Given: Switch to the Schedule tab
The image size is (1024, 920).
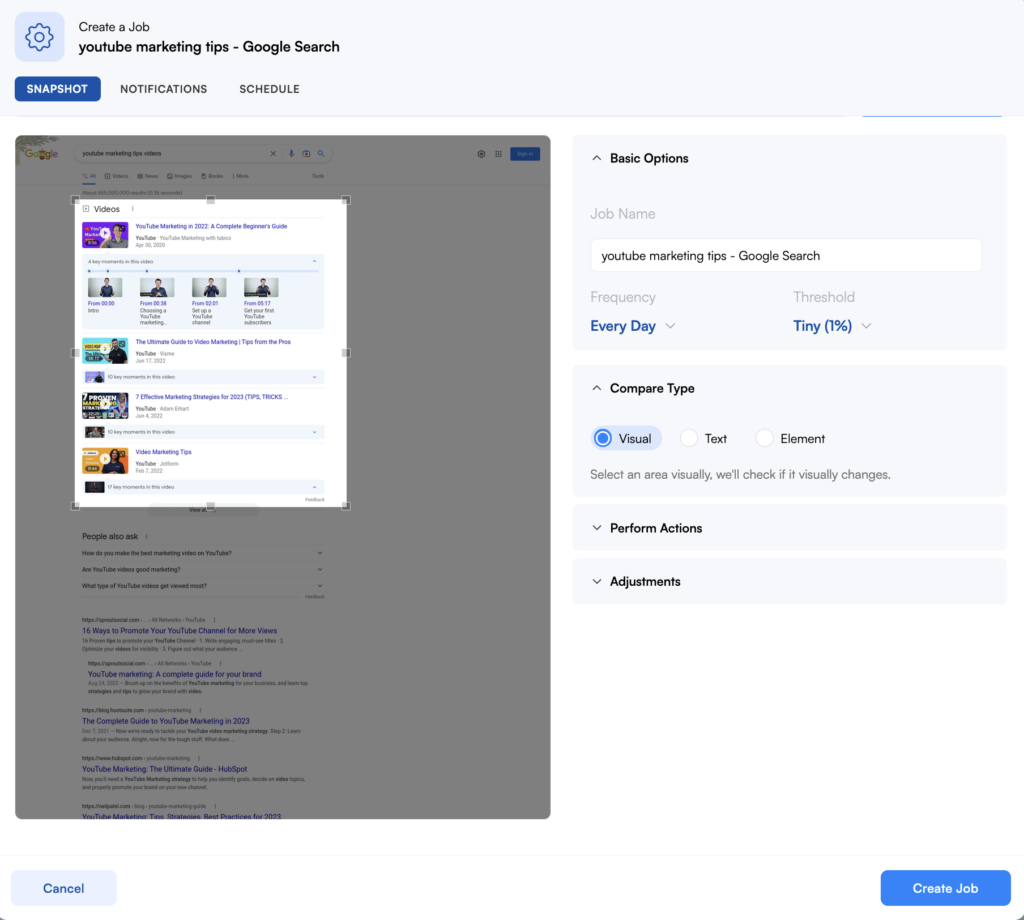Looking at the screenshot, I should [x=269, y=89].
